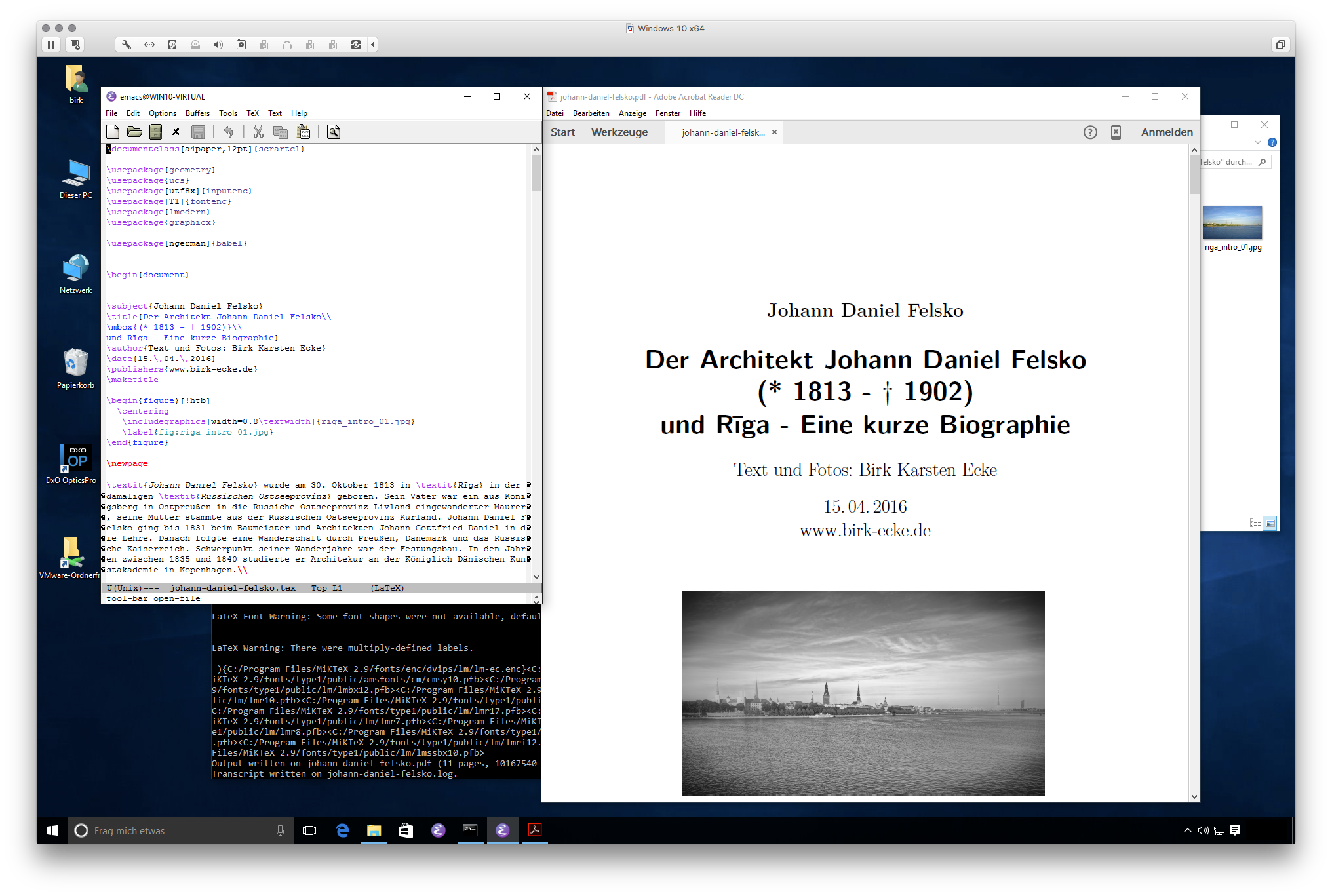Open the Acrobat Datei menu
Image resolution: width=1332 pixels, height=896 pixels.
pyautogui.click(x=555, y=113)
